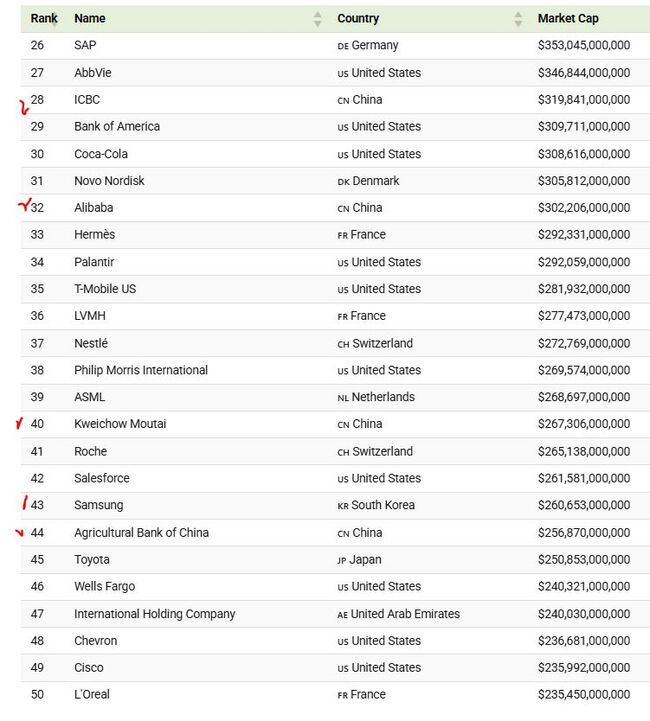
Task: Sort table by the Name column arrows
Action: 317,19
